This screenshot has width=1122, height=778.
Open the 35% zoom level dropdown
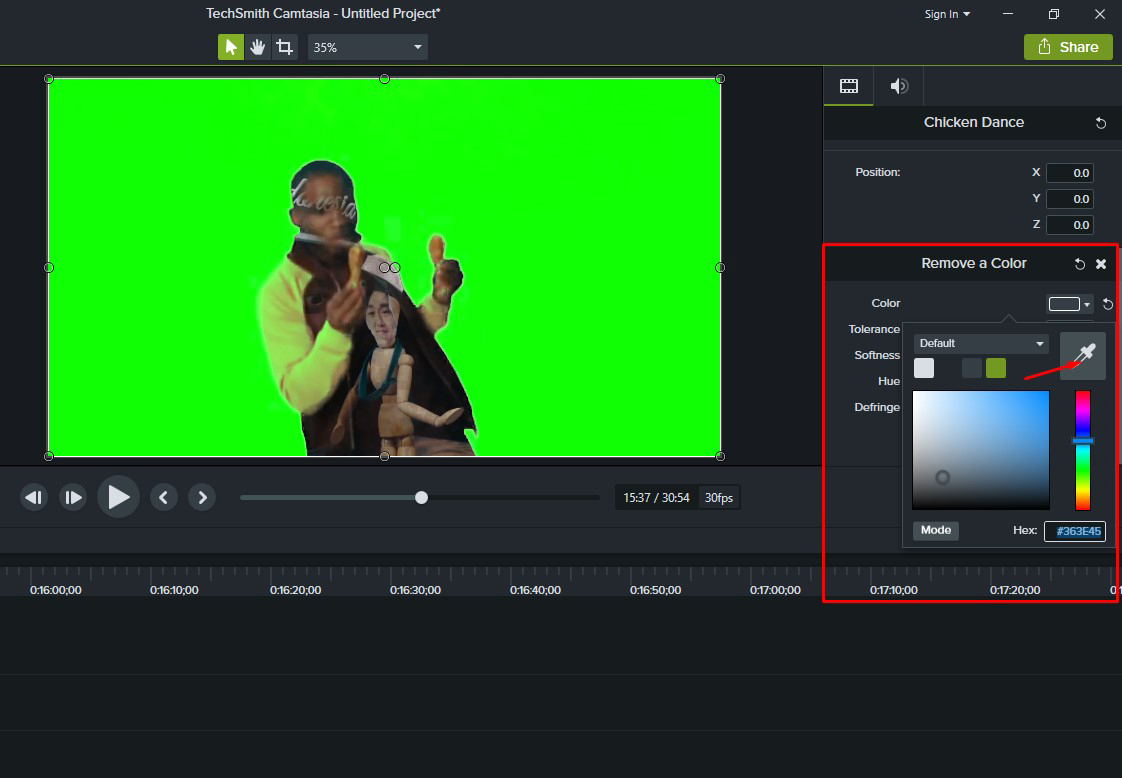pyautogui.click(x=416, y=46)
